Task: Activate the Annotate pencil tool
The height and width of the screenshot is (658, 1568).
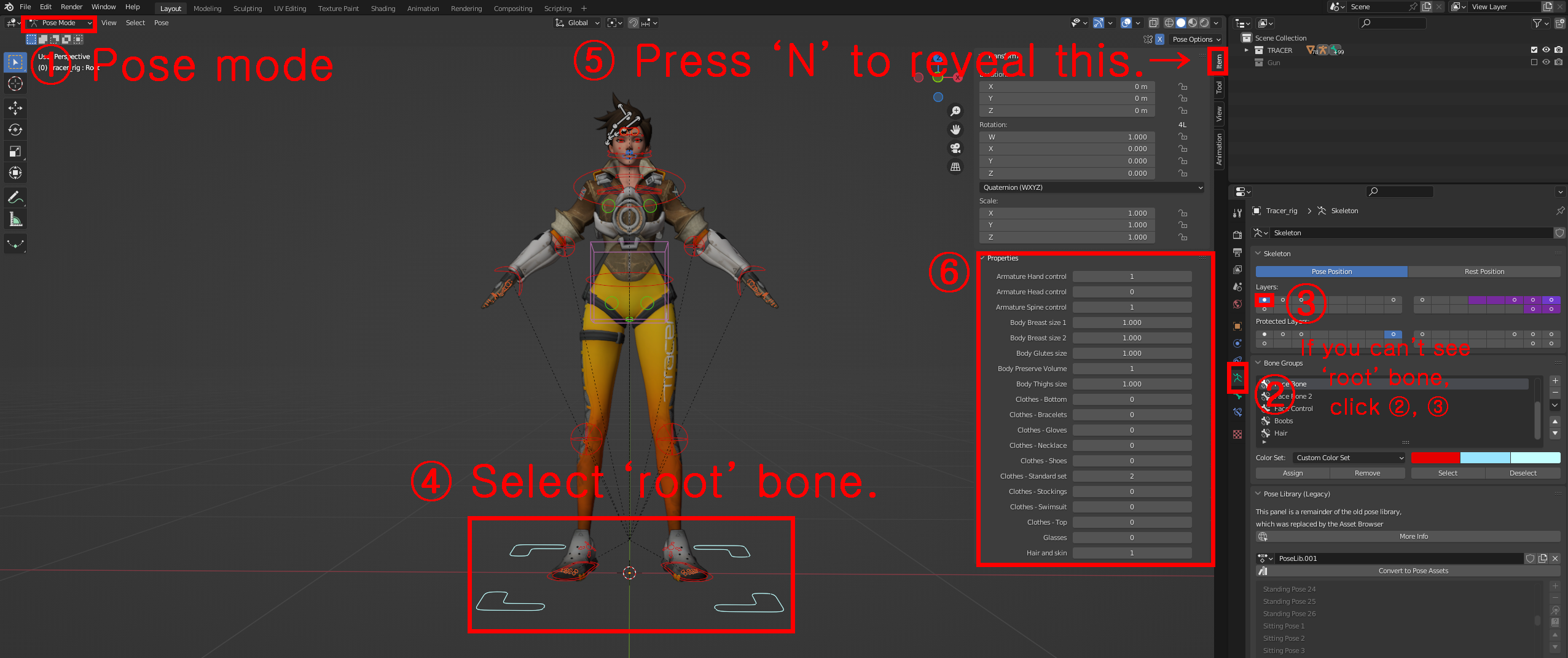Action: pos(15,198)
